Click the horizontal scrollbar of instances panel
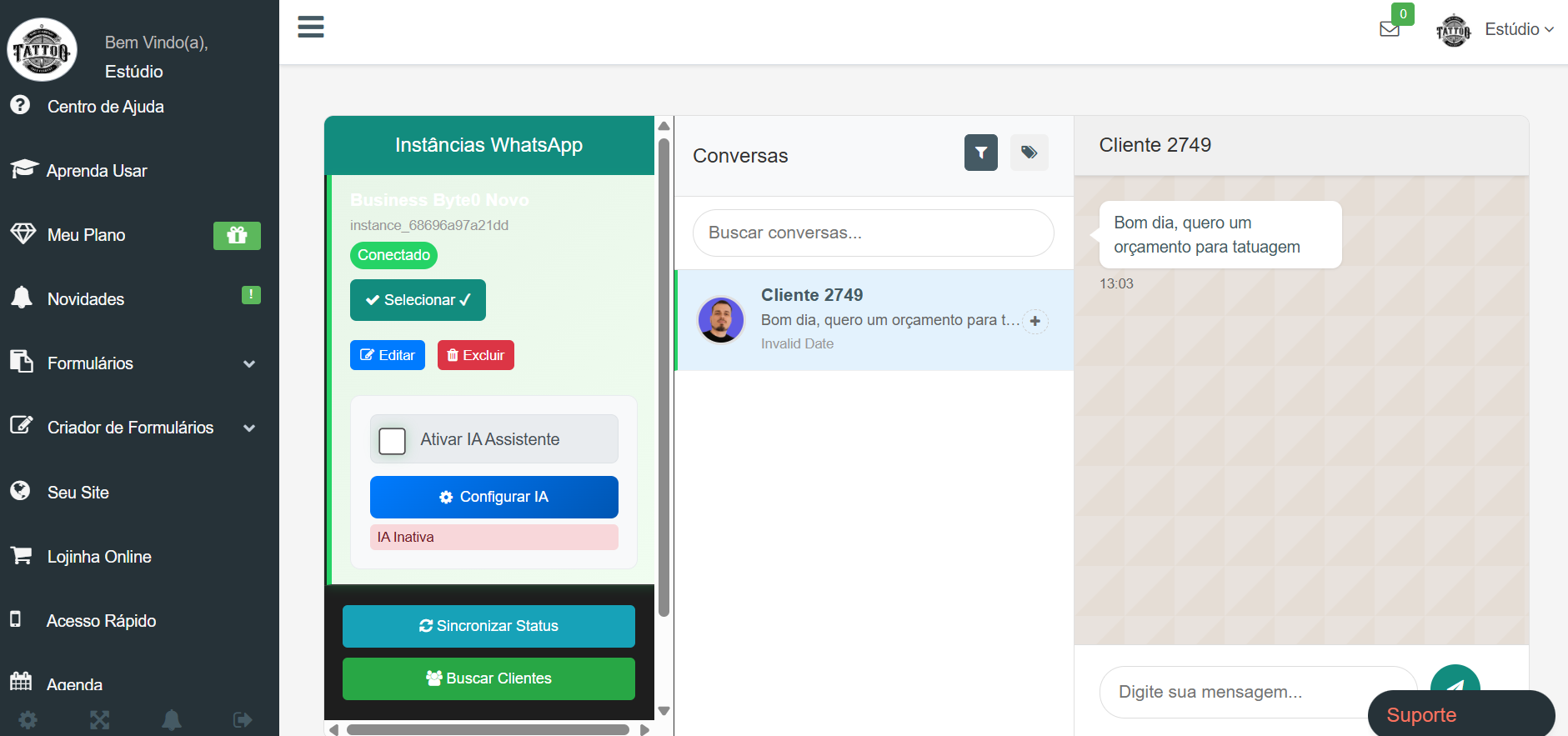 pos(488,730)
